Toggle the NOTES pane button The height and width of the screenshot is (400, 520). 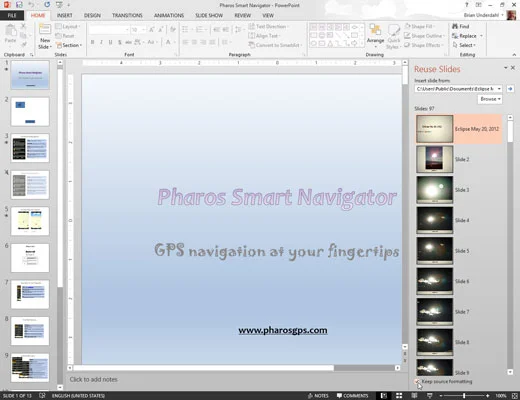[x=318, y=396]
